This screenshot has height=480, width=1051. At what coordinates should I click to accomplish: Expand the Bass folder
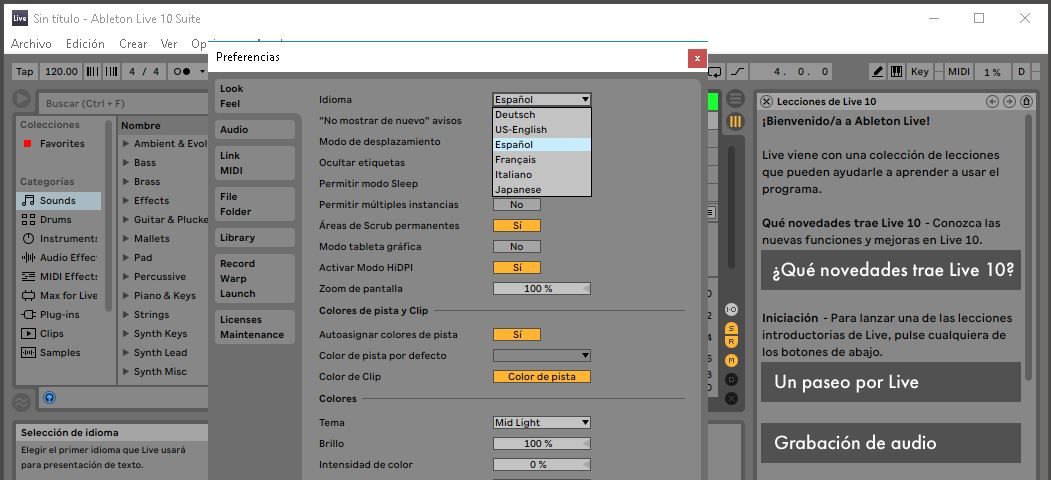pyautogui.click(x=126, y=162)
